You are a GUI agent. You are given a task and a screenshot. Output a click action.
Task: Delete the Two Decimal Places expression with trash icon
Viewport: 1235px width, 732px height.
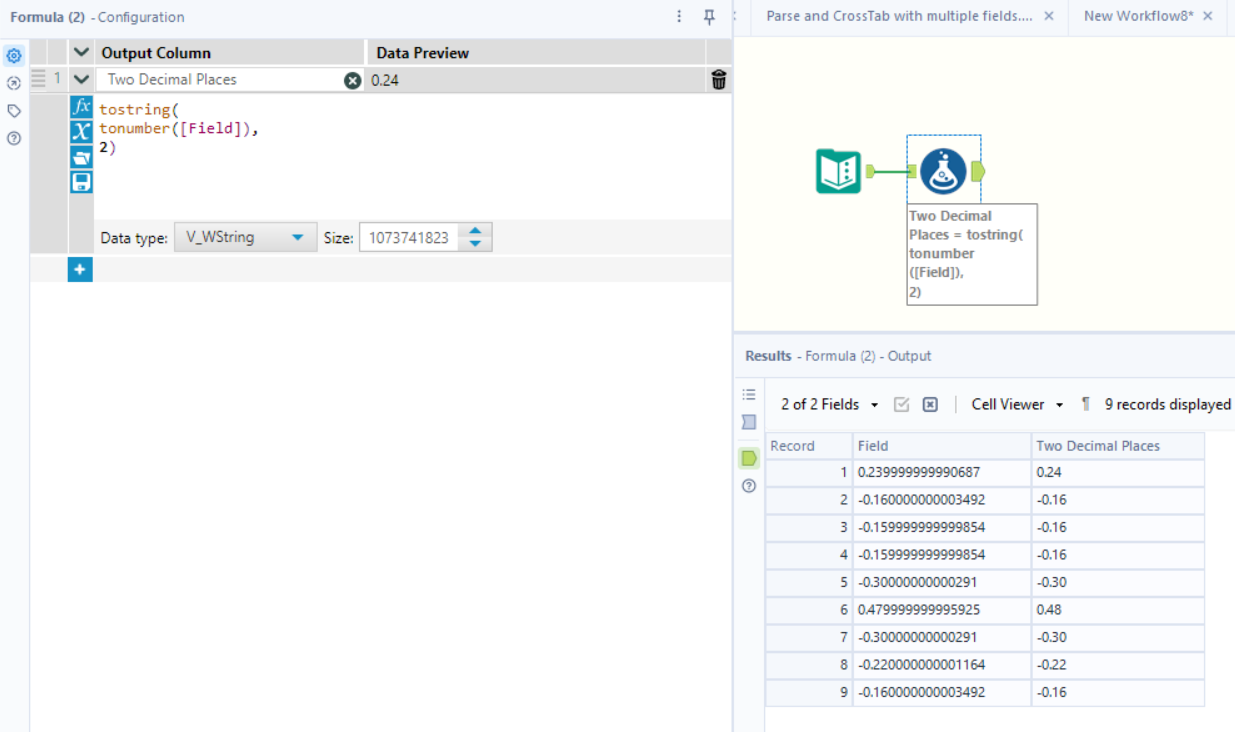pos(718,79)
